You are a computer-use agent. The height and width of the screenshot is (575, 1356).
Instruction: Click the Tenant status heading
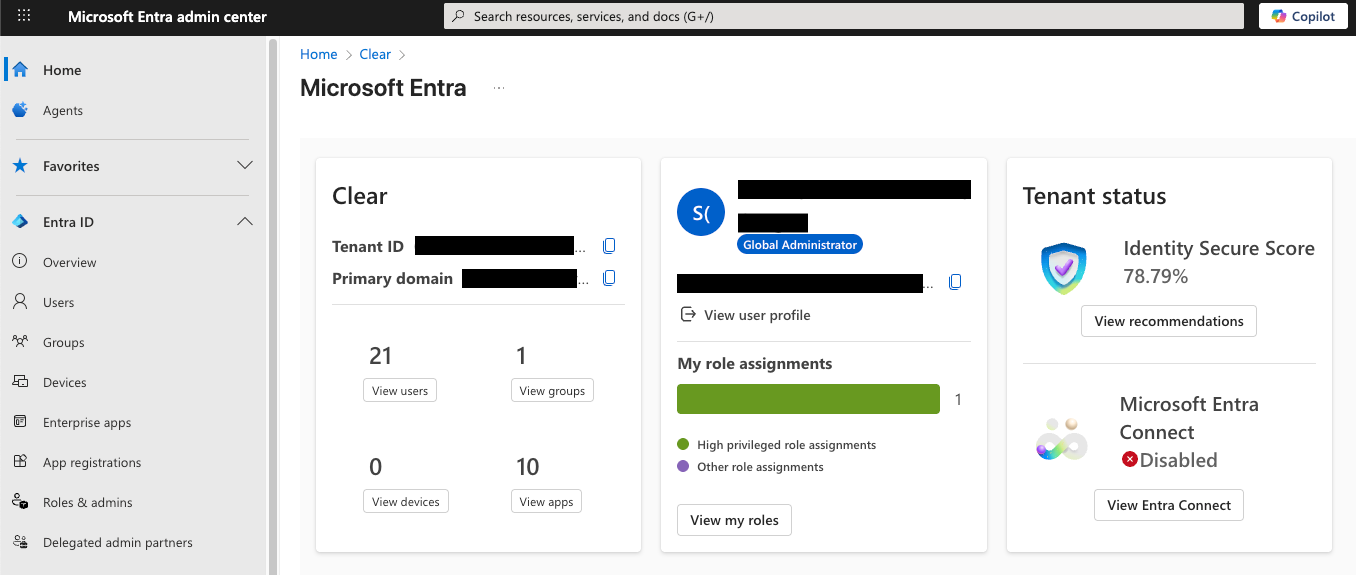(x=1094, y=196)
